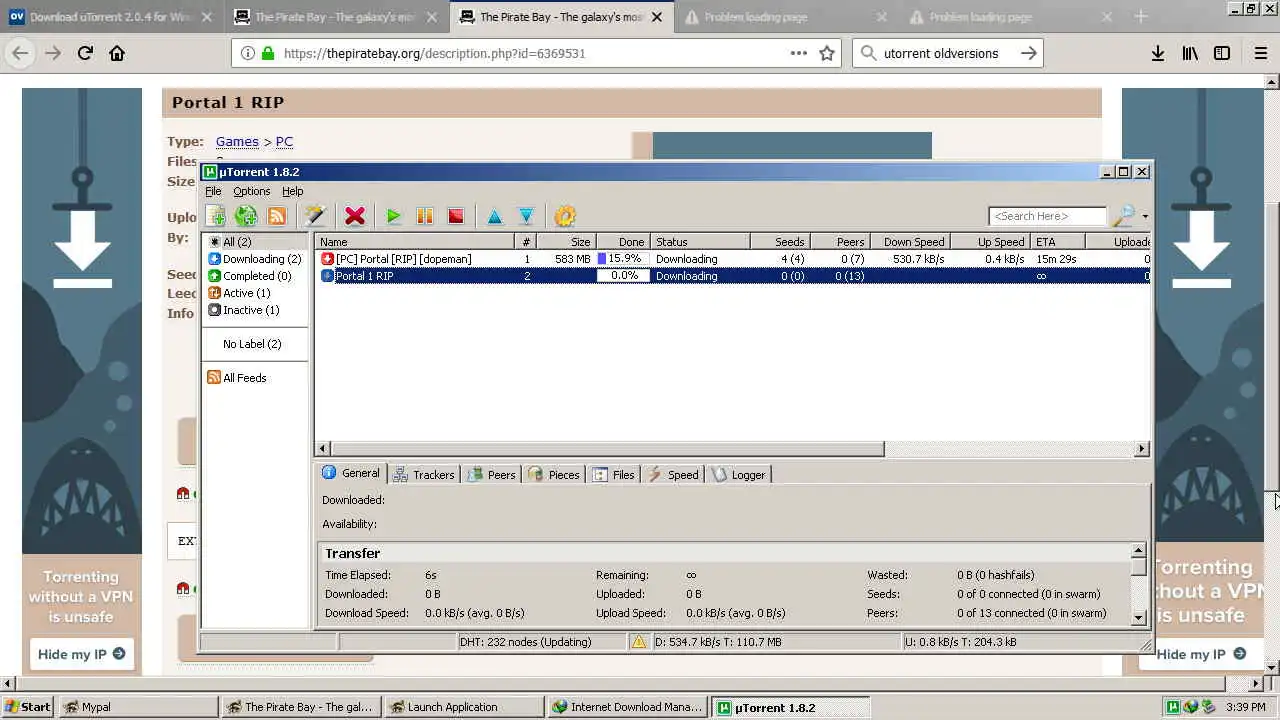Click the PC category link on Pirate Bay page
This screenshot has height=720, width=1280.
pyautogui.click(x=284, y=142)
